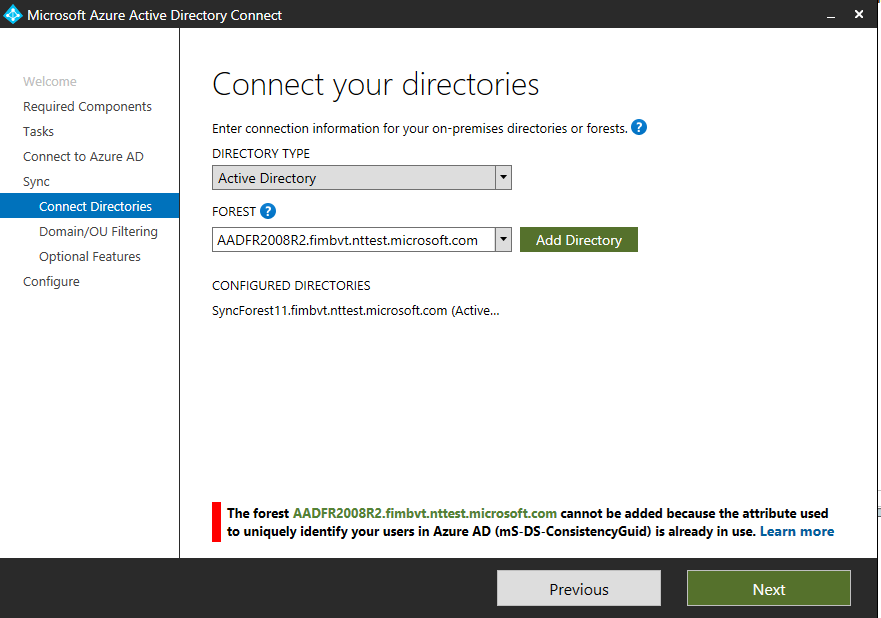The width and height of the screenshot is (881, 618).
Task: Expand the Forest combo box arrow
Action: [x=503, y=239]
